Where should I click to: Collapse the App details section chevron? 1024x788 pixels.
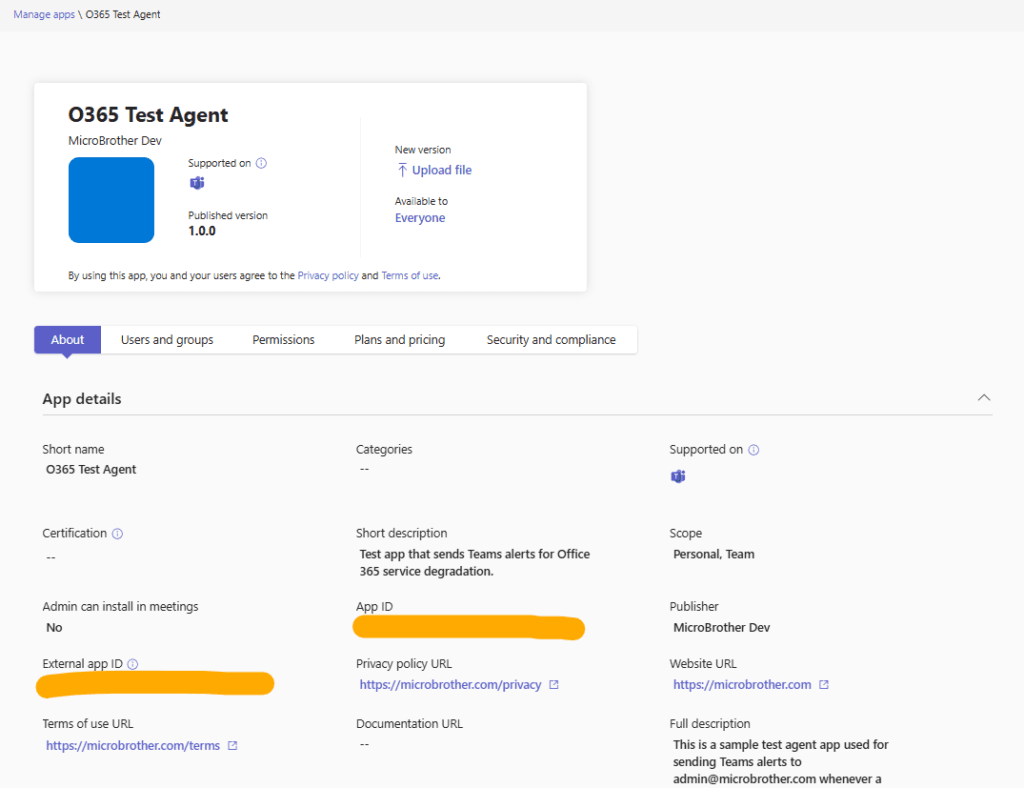point(984,398)
